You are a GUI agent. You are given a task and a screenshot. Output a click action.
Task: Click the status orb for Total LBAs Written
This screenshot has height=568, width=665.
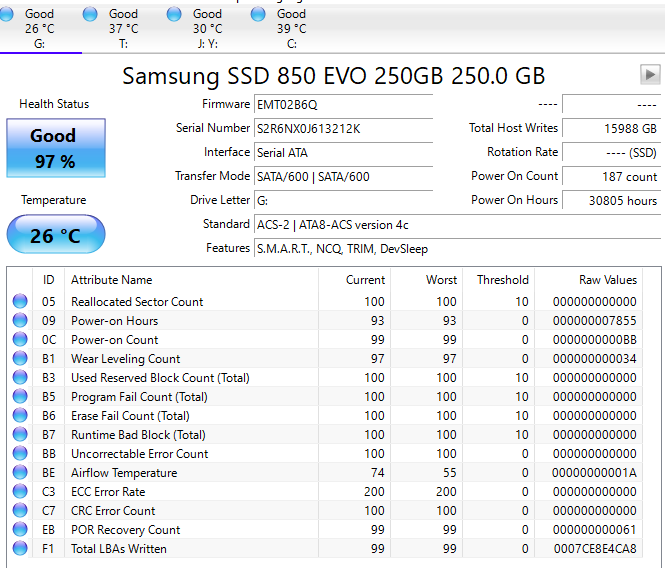(20, 548)
